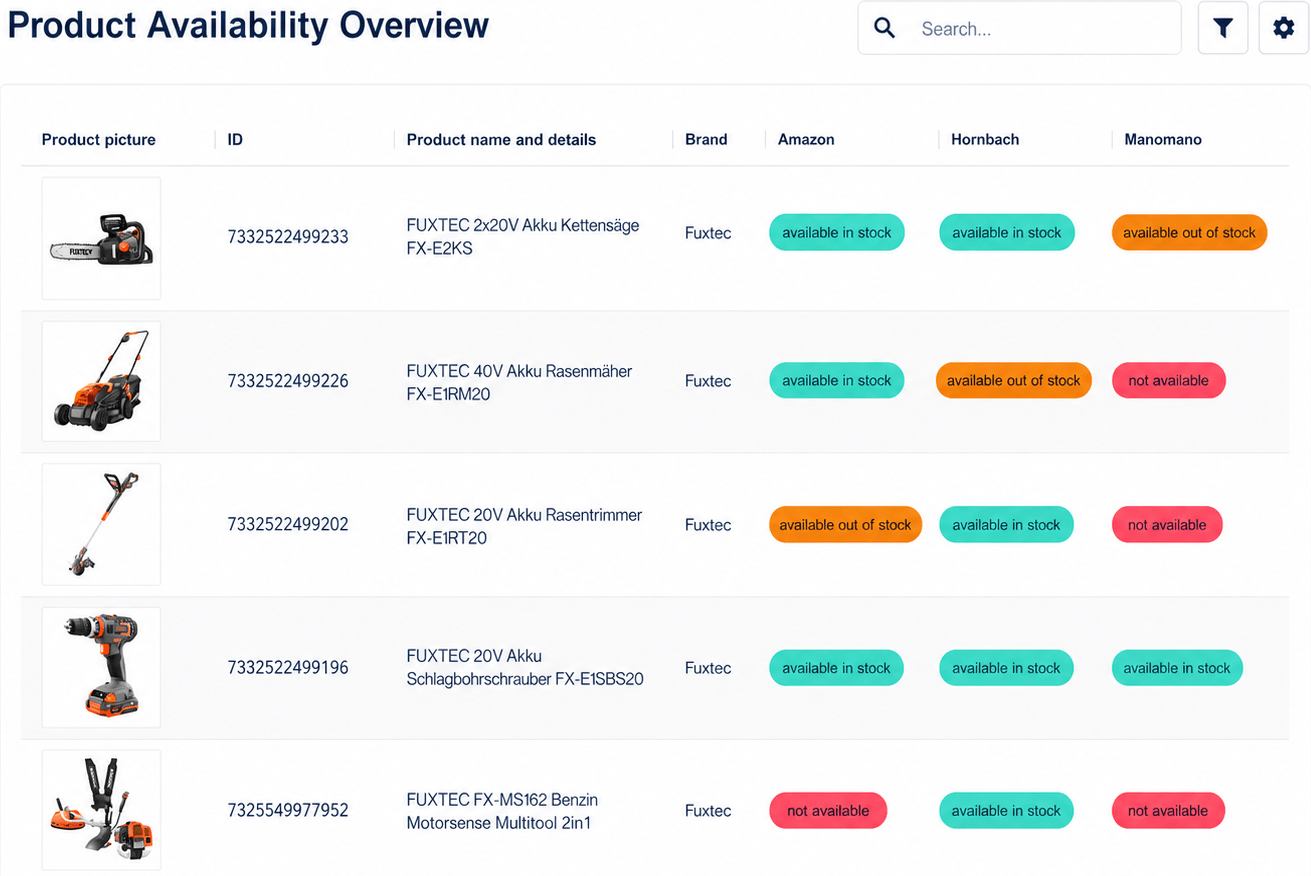Click the Amazon column header

tap(806, 140)
